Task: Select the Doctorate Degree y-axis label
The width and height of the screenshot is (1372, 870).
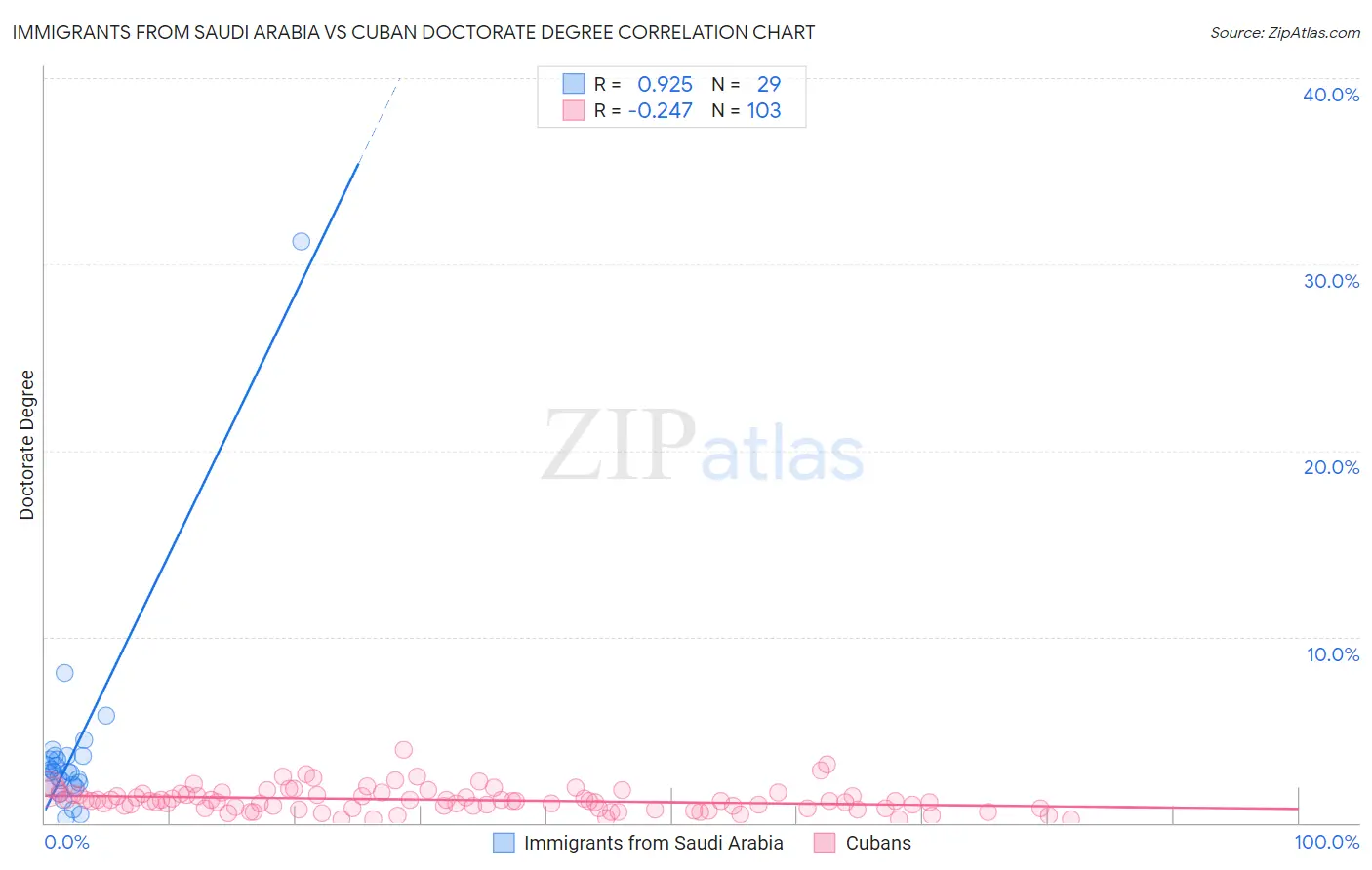Action: click(x=26, y=445)
